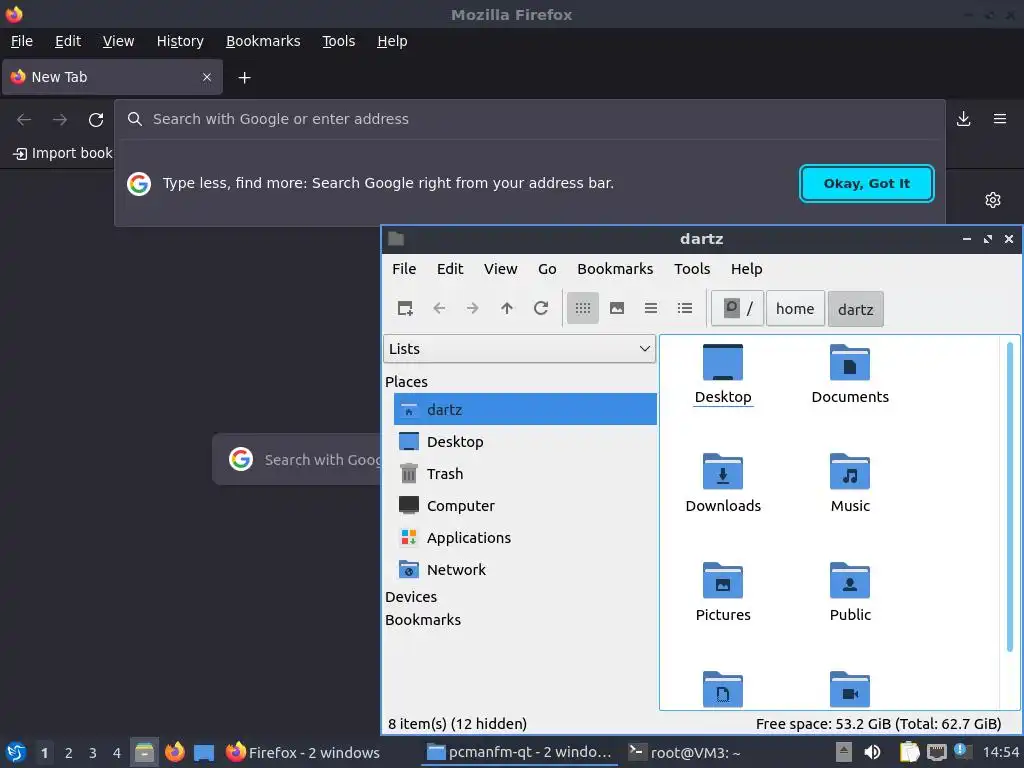The width and height of the screenshot is (1024, 768).
Task: Click the Bookmarks section in sidebar
Action: tap(423, 620)
